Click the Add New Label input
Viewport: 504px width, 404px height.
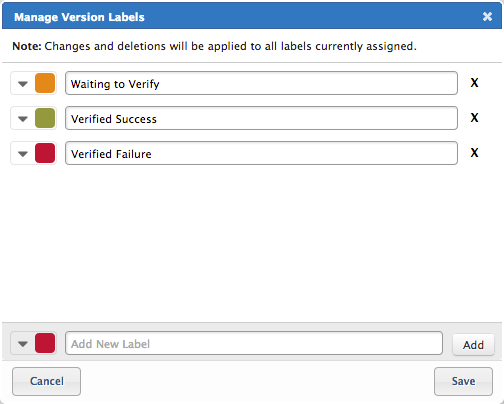tap(254, 343)
